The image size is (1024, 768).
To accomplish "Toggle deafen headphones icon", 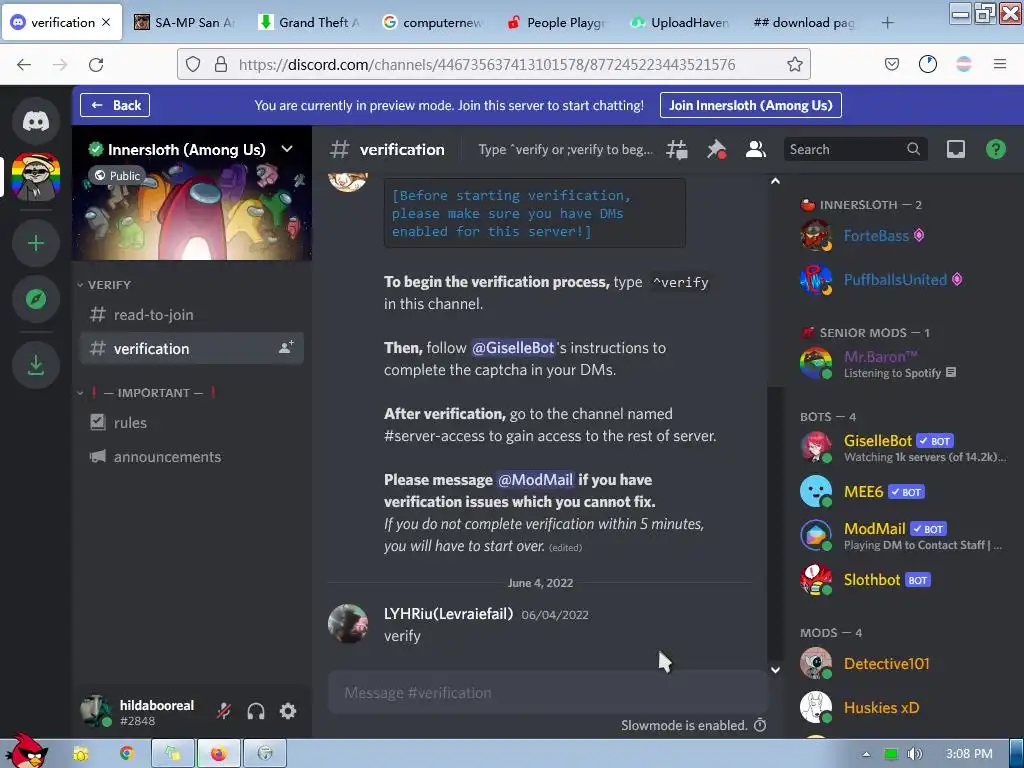I will pos(256,711).
